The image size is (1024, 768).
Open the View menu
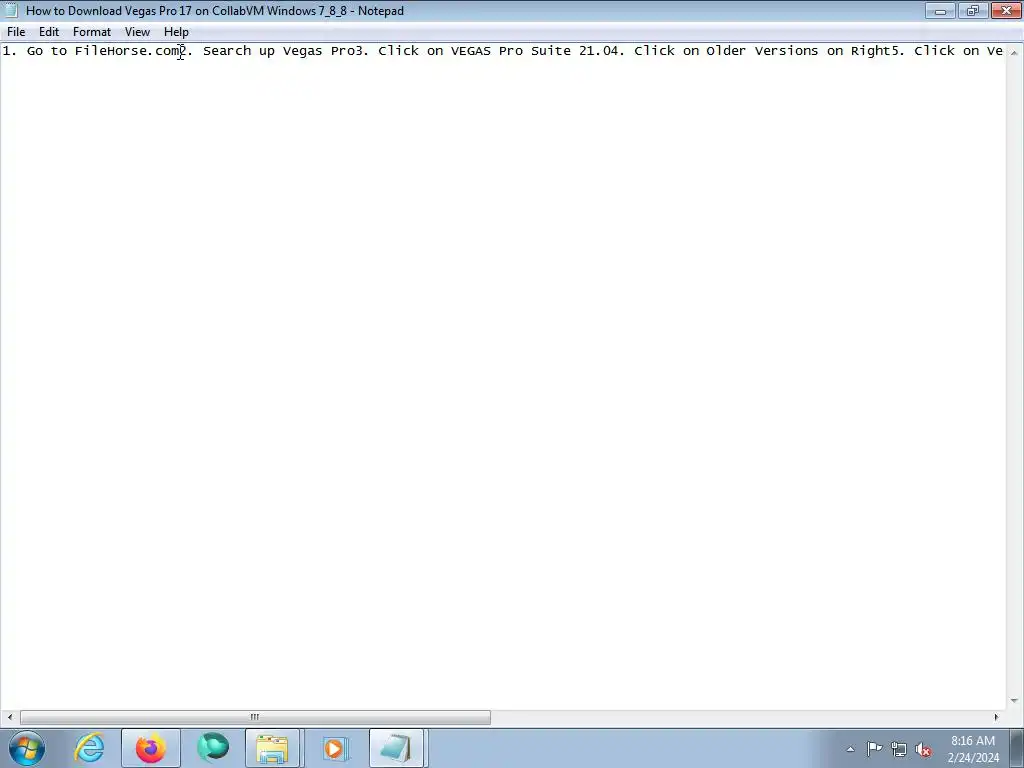pyautogui.click(x=137, y=32)
